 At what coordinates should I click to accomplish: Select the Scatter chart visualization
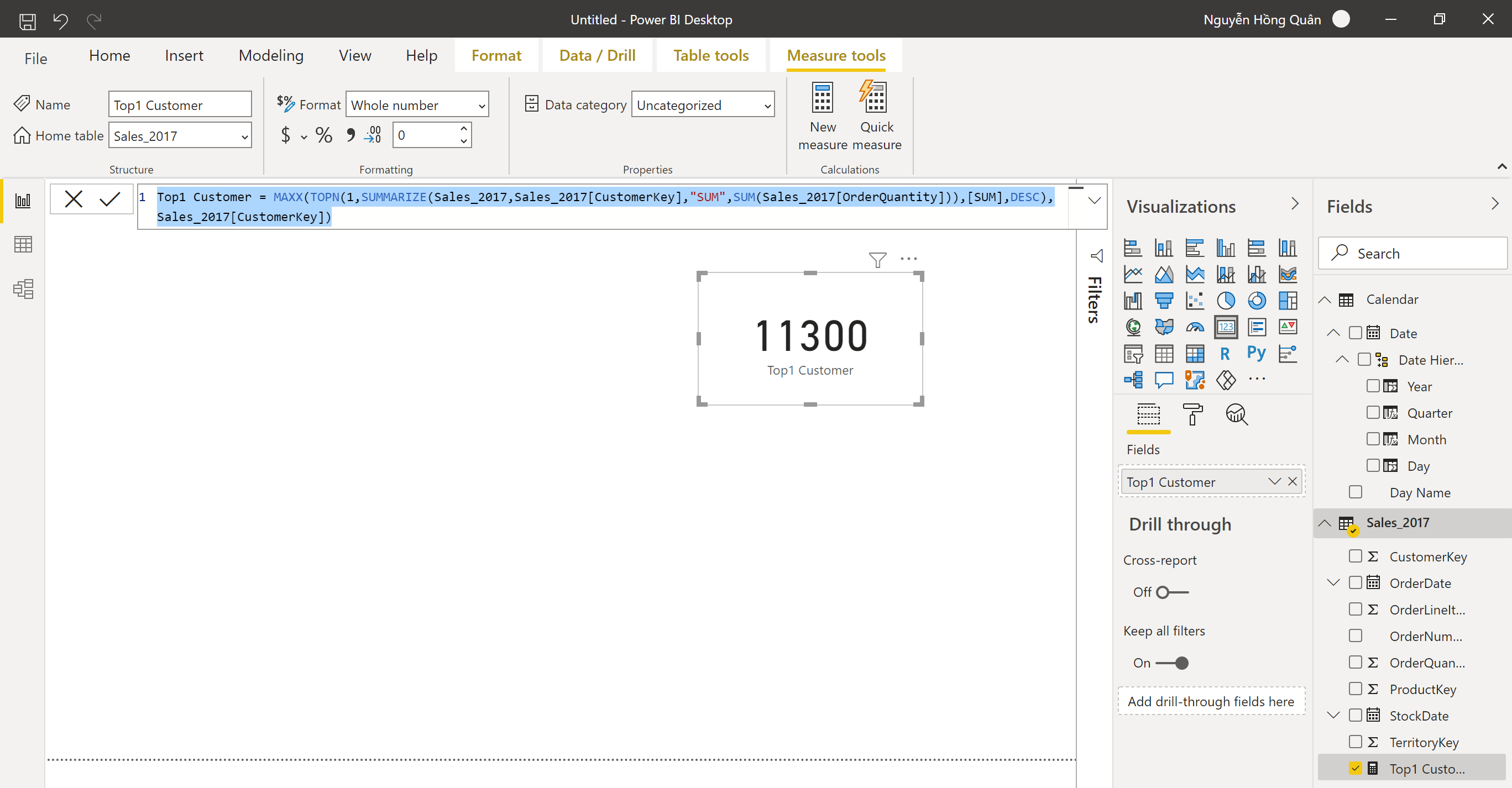(x=1195, y=301)
